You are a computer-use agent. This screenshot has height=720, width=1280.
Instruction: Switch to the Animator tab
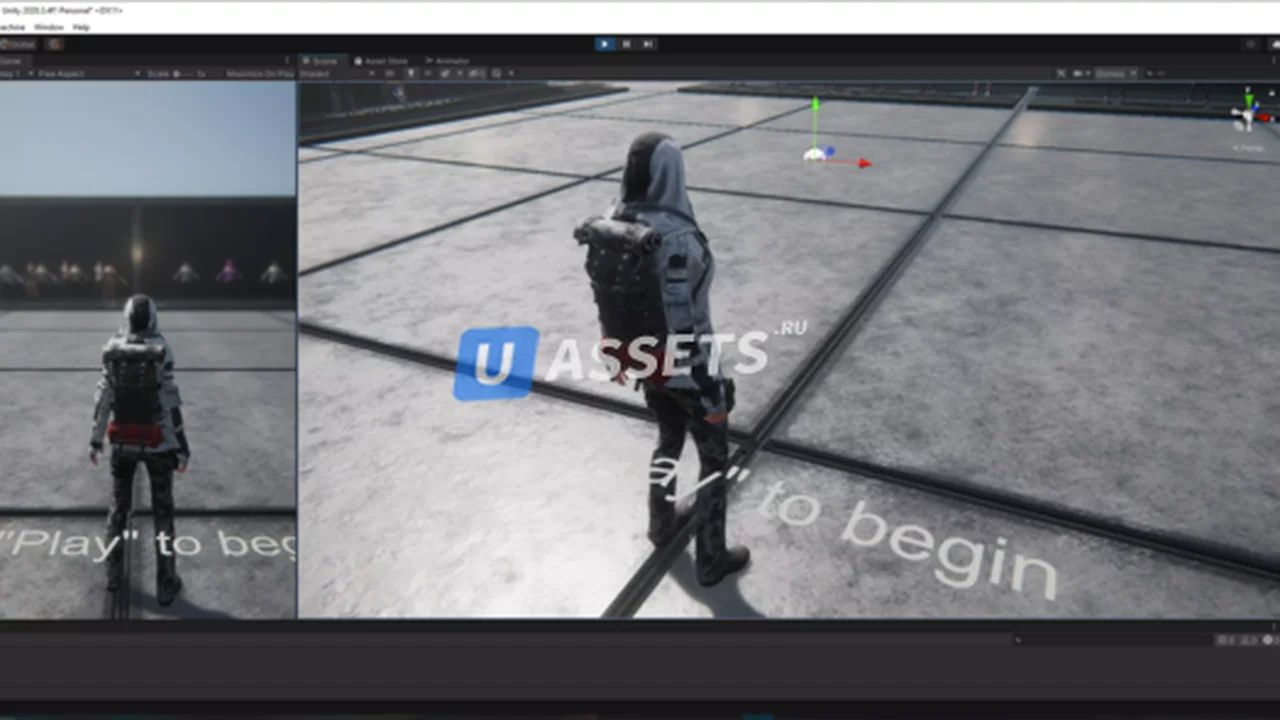[x=447, y=61]
